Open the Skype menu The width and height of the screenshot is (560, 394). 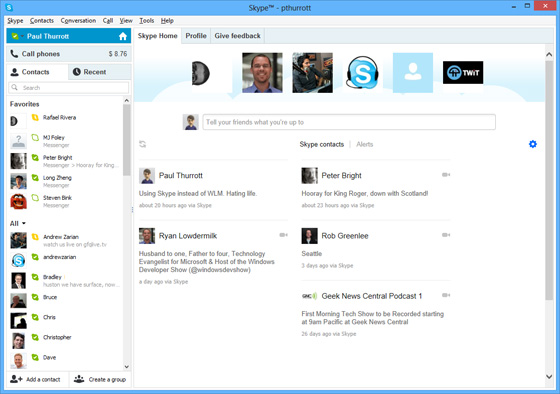coord(15,21)
